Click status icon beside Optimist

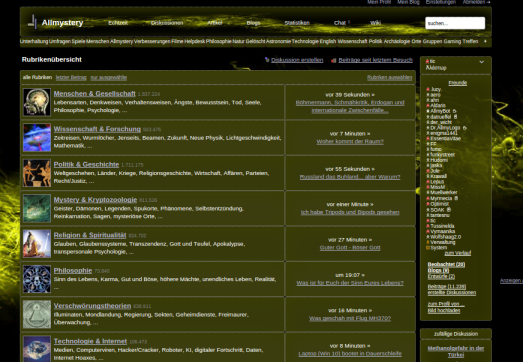click(x=428, y=204)
